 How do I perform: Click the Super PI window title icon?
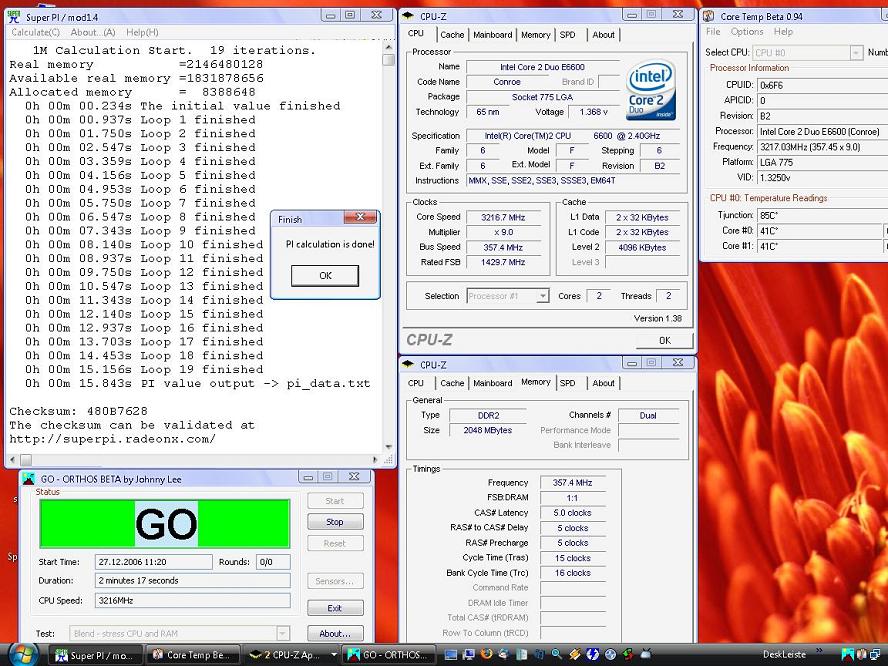(x=15, y=17)
